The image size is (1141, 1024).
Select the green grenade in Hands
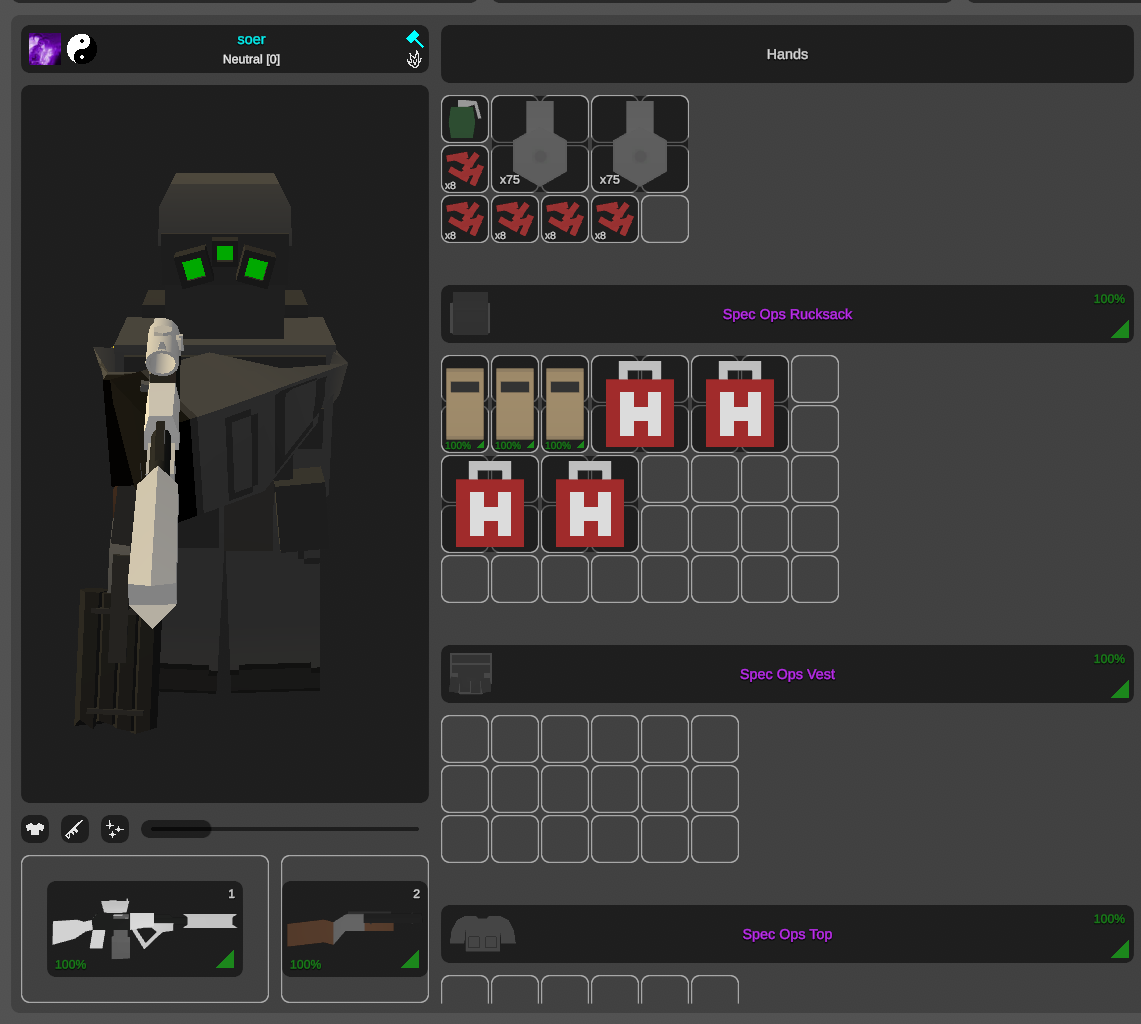click(x=465, y=119)
